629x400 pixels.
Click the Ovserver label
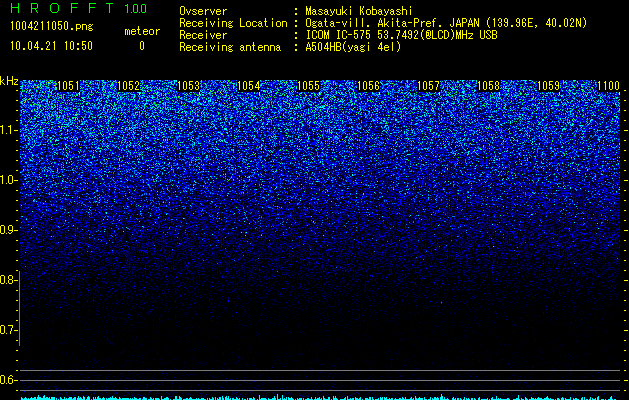pyautogui.click(x=203, y=11)
